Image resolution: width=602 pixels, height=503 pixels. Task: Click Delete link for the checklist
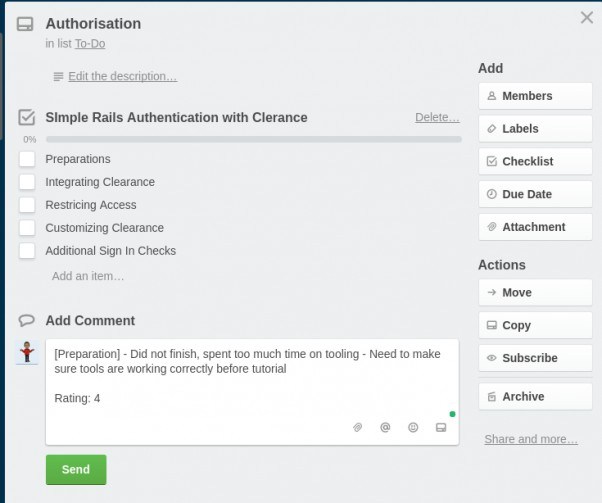[x=437, y=117]
